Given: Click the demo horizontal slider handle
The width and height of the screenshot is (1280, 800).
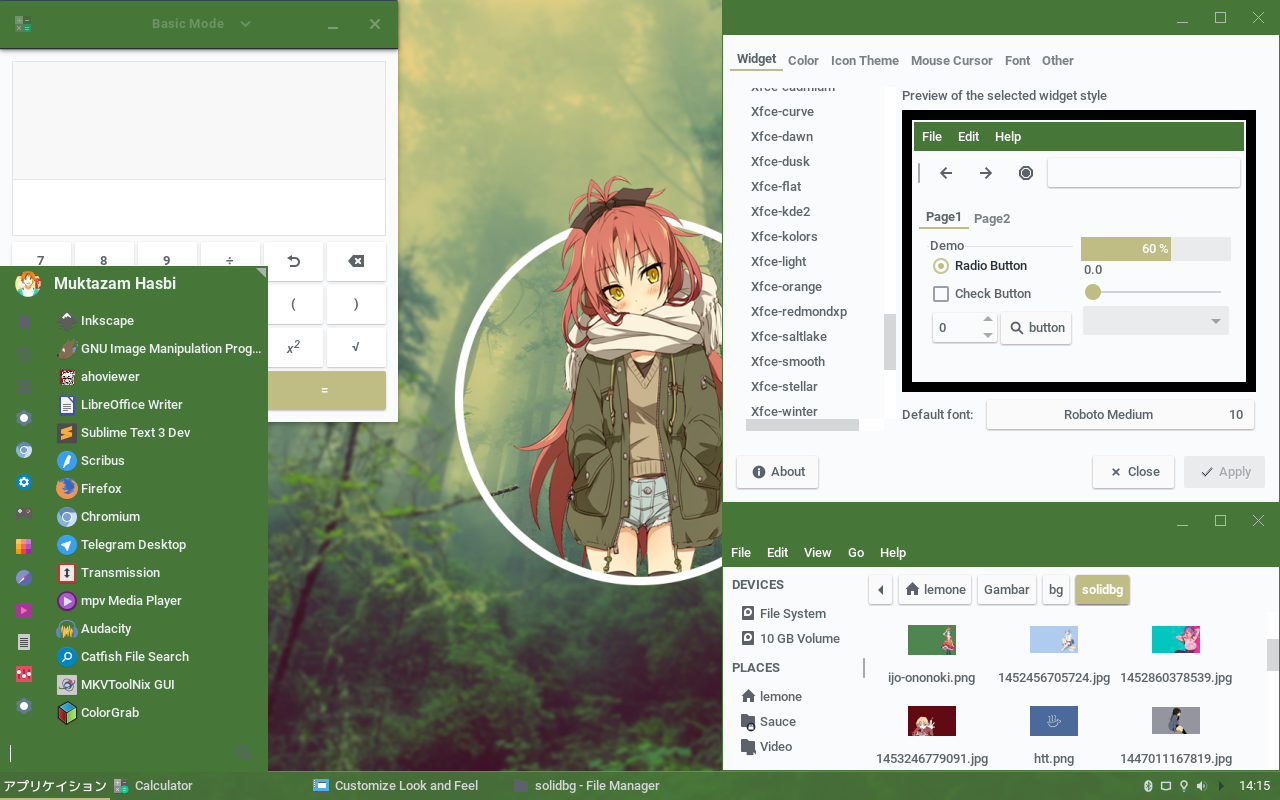Looking at the screenshot, I should [x=1093, y=292].
